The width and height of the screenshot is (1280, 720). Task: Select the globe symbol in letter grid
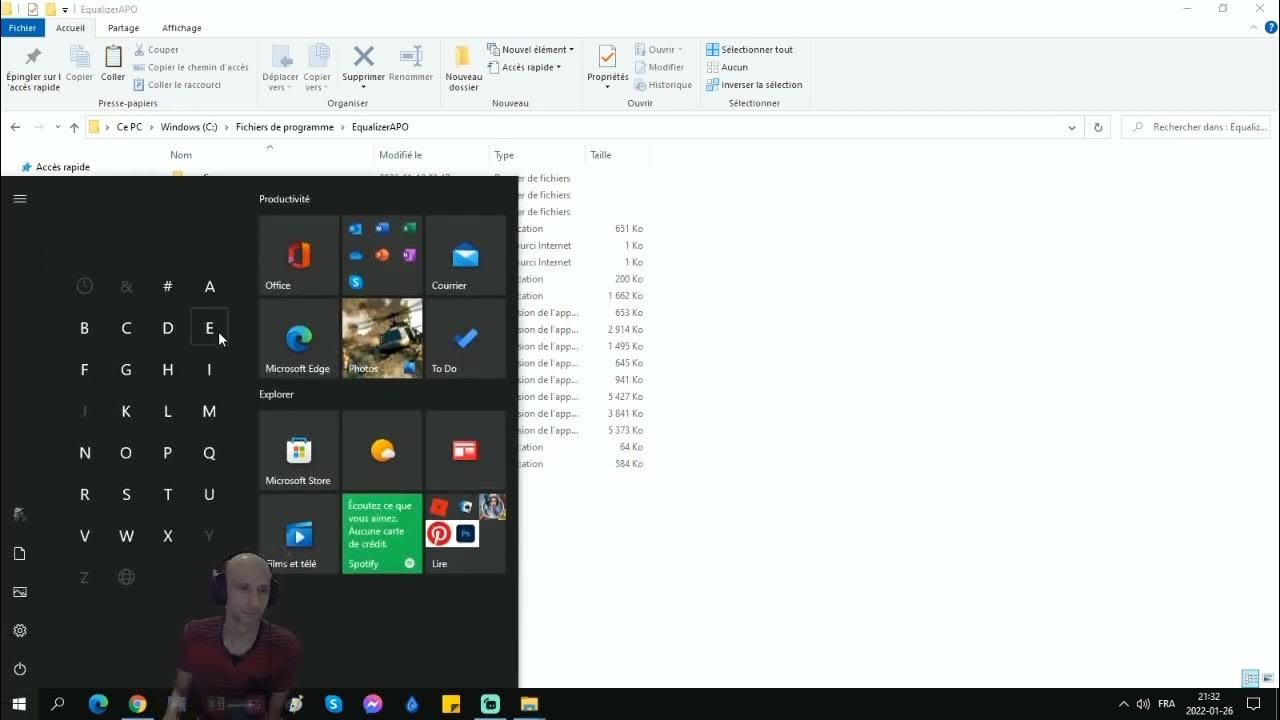click(126, 577)
